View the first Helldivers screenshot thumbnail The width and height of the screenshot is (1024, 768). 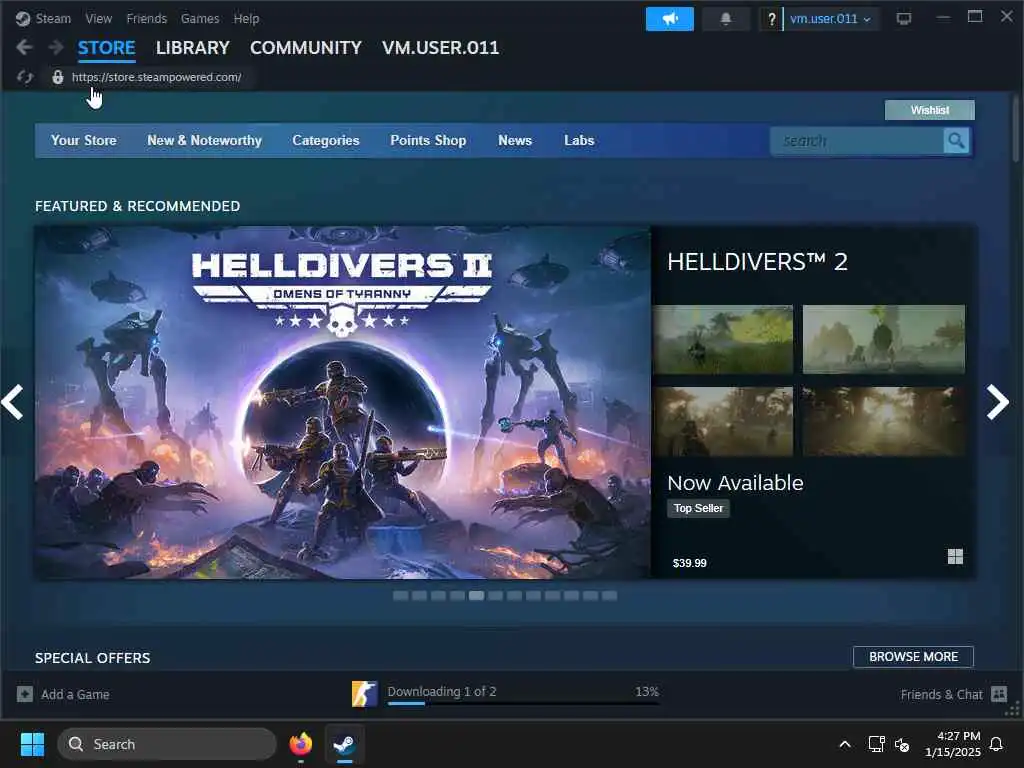pyautogui.click(x=723, y=339)
